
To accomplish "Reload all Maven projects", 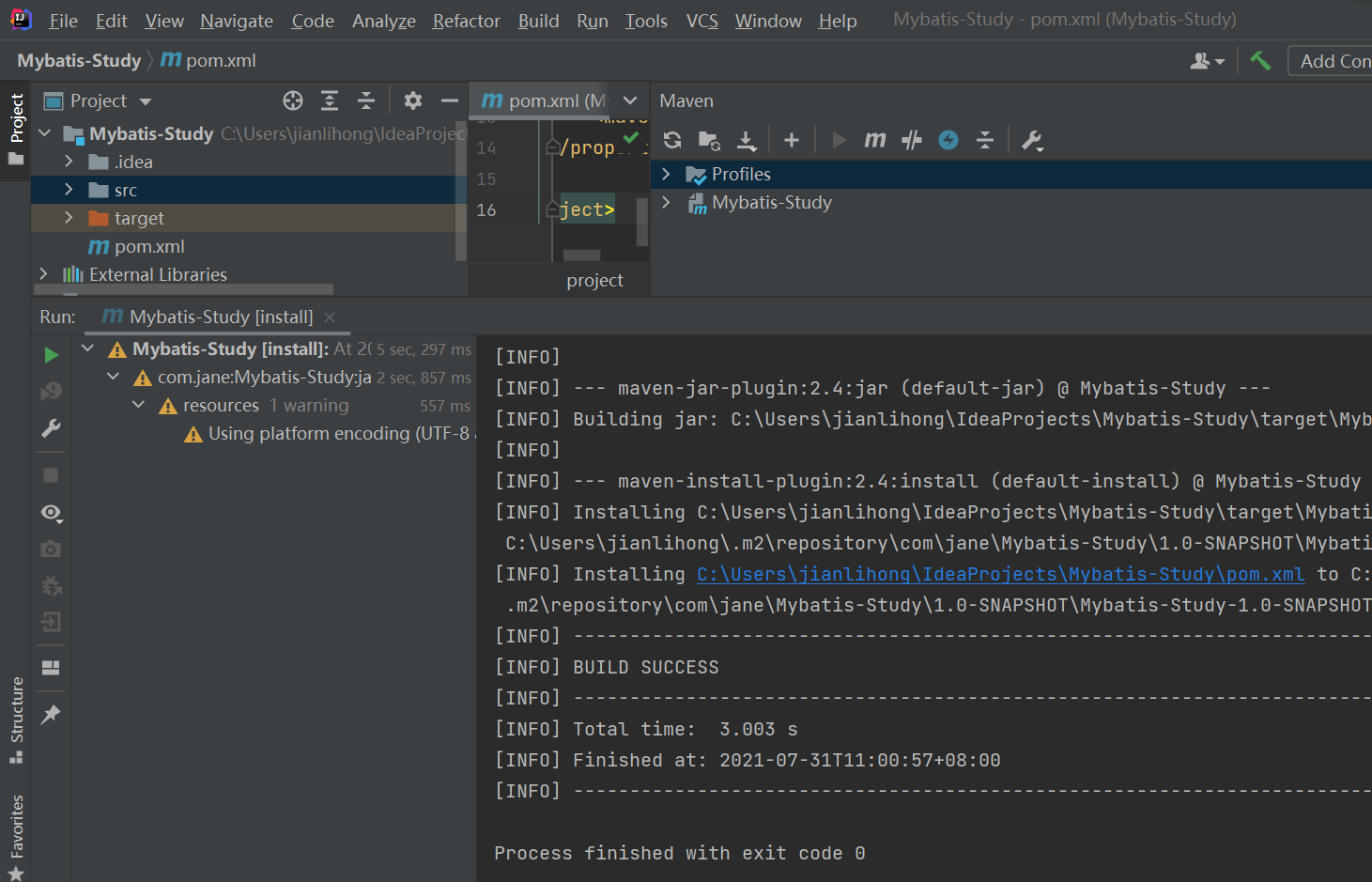I will 672,140.
